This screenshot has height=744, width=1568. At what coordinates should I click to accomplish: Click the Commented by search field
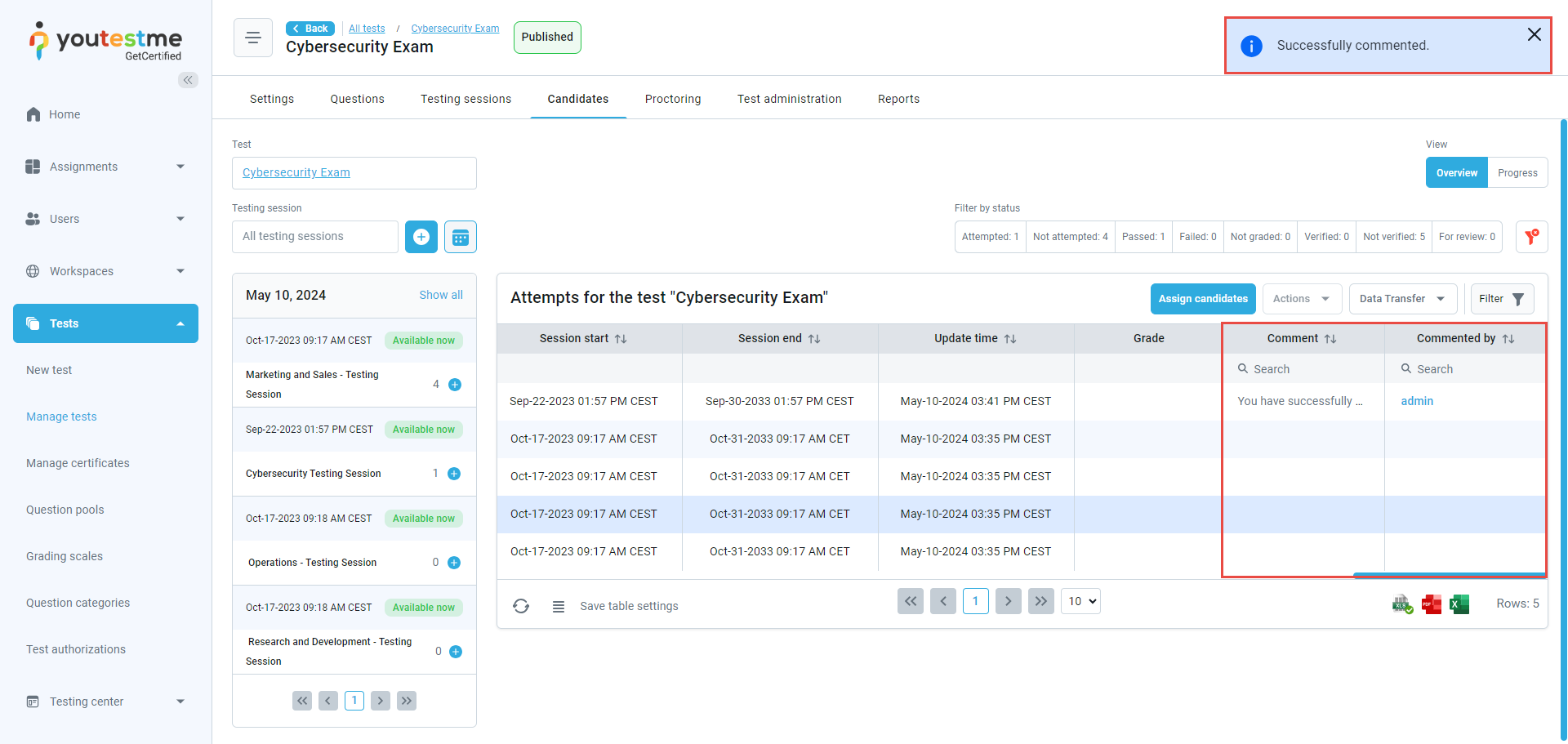click(1465, 369)
